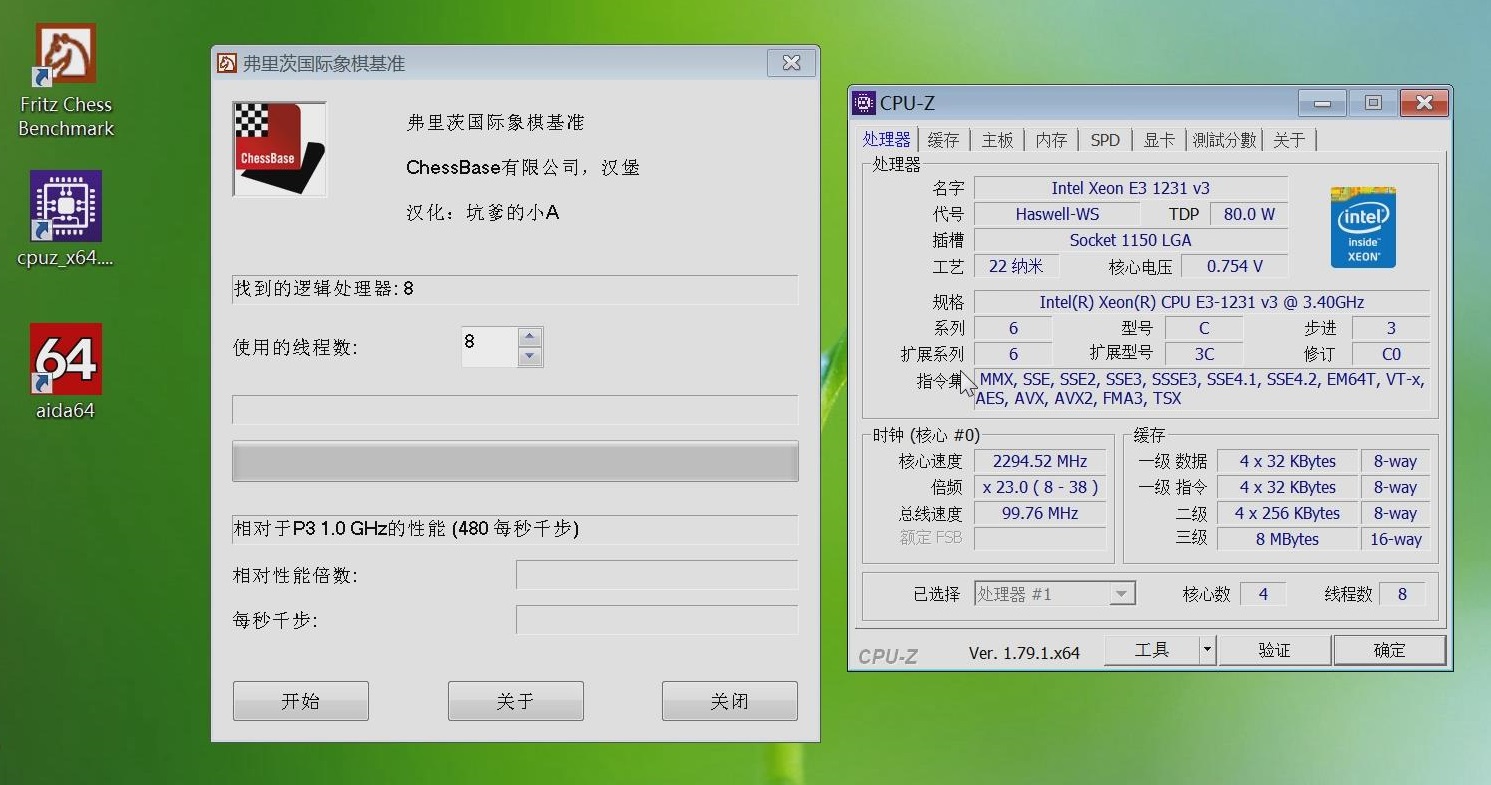Screen dimensions: 1491x785
Task: Open the Fritz Chess Benchmark desktop shortcut
Action: [x=66, y=81]
